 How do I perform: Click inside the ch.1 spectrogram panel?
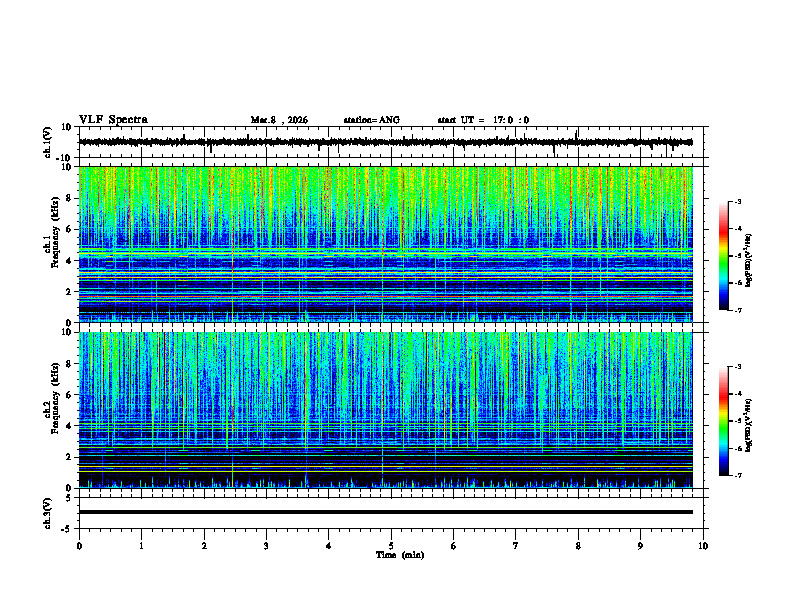385,244
